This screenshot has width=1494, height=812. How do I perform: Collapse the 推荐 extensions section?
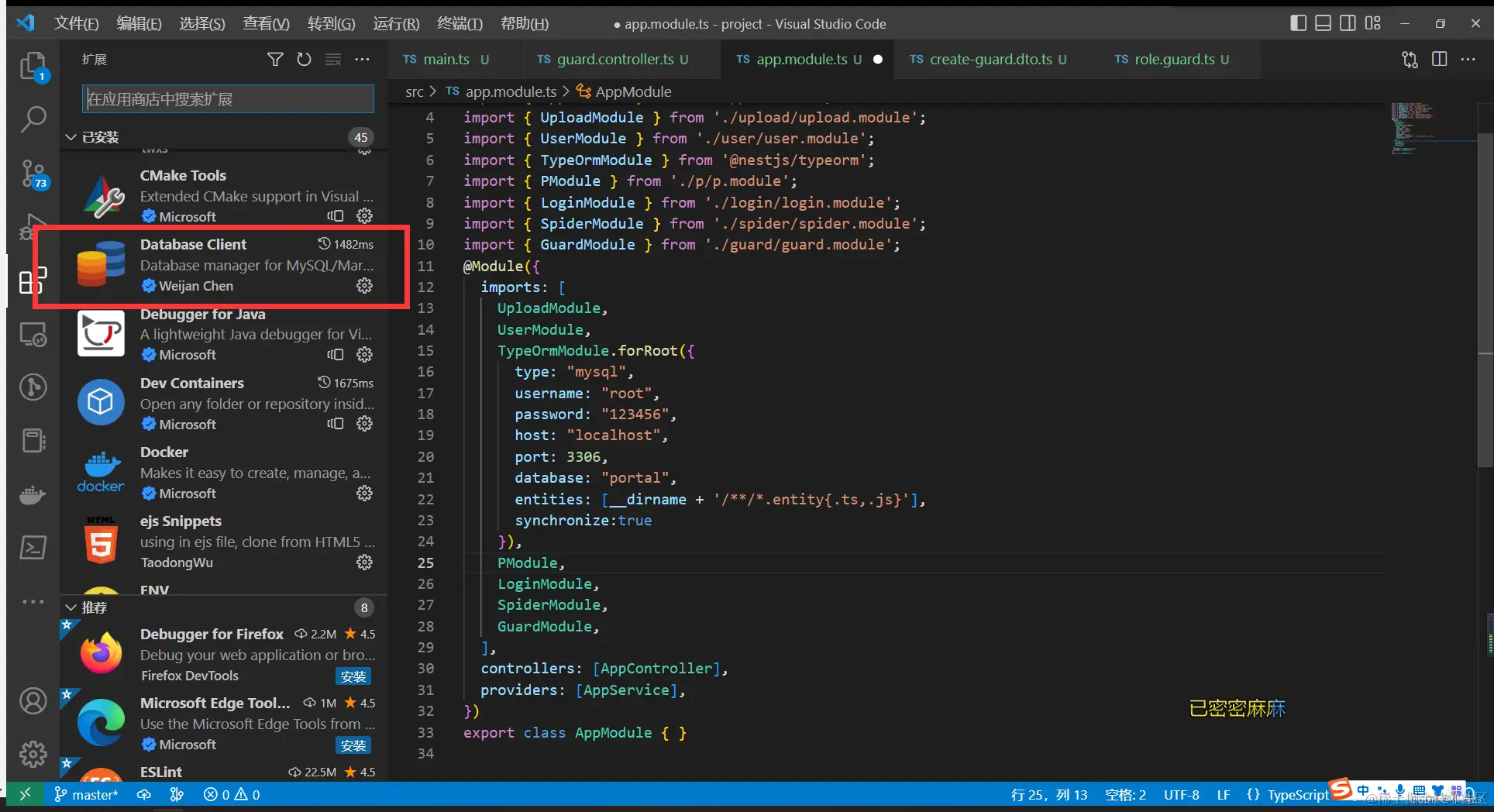[71, 607]
